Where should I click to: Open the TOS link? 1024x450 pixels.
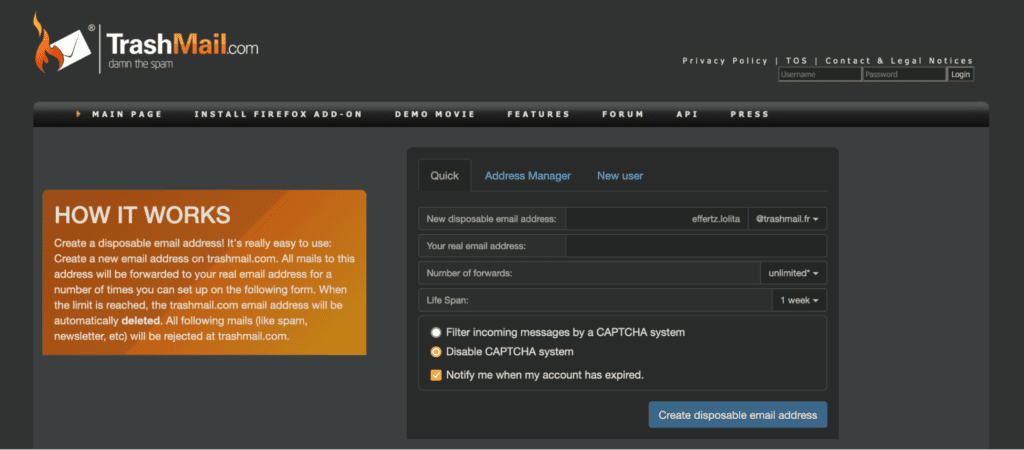797,61
